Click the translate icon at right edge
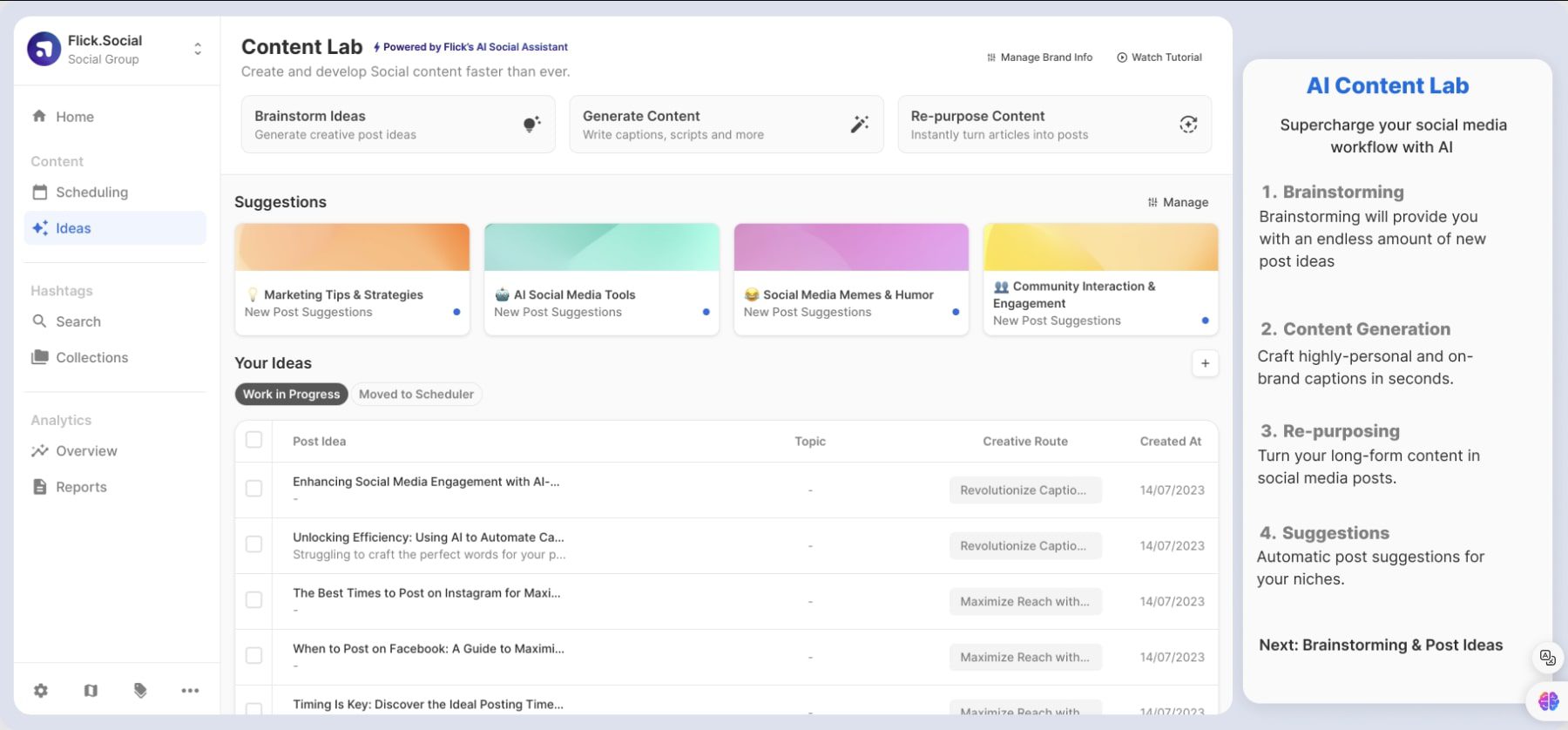The width and height of the screenshot is (1568, 730). pos(1547,658)
